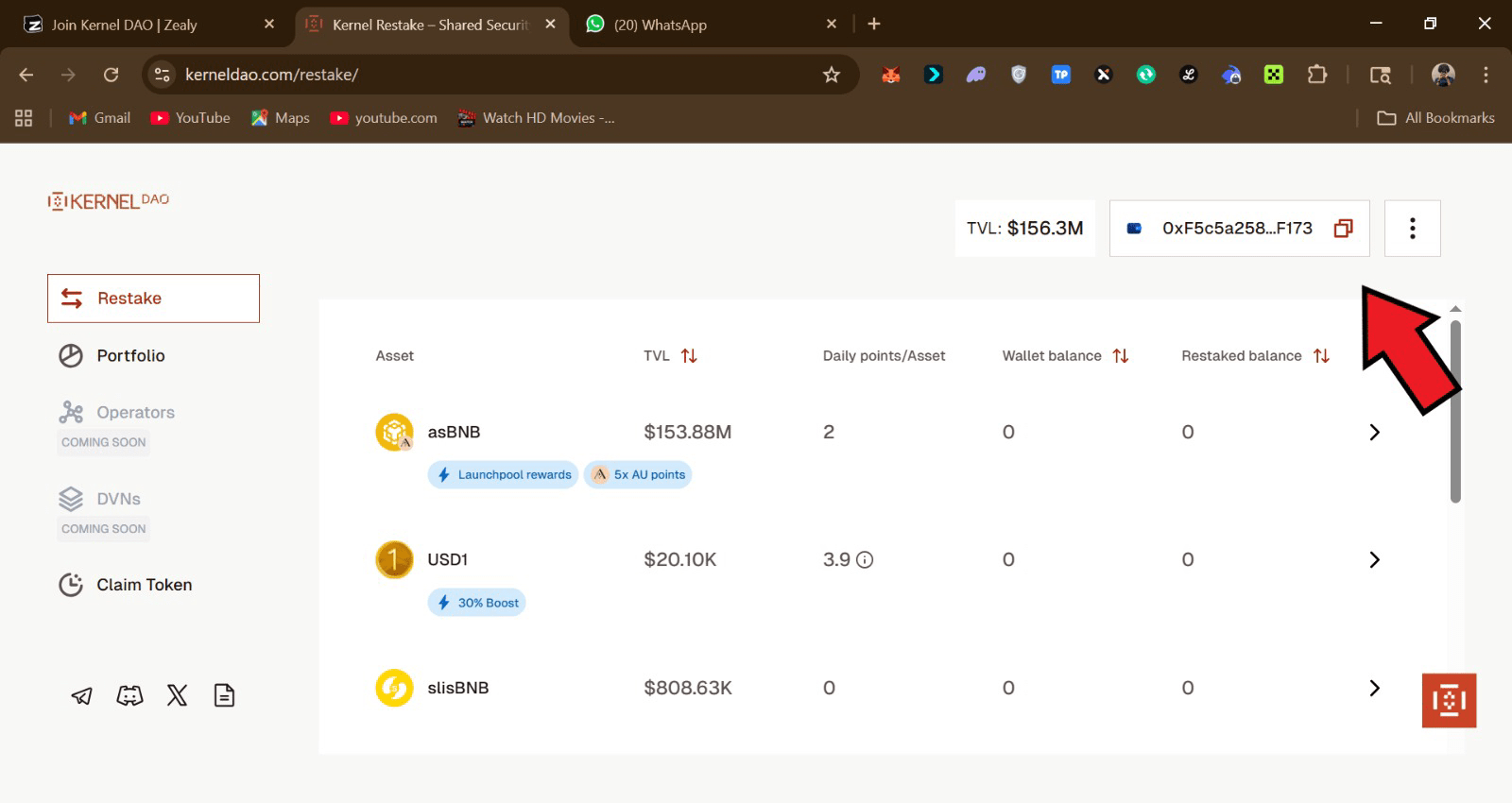Go back to the previous page
The image size is (1512, 803).
tap(26, 75)
